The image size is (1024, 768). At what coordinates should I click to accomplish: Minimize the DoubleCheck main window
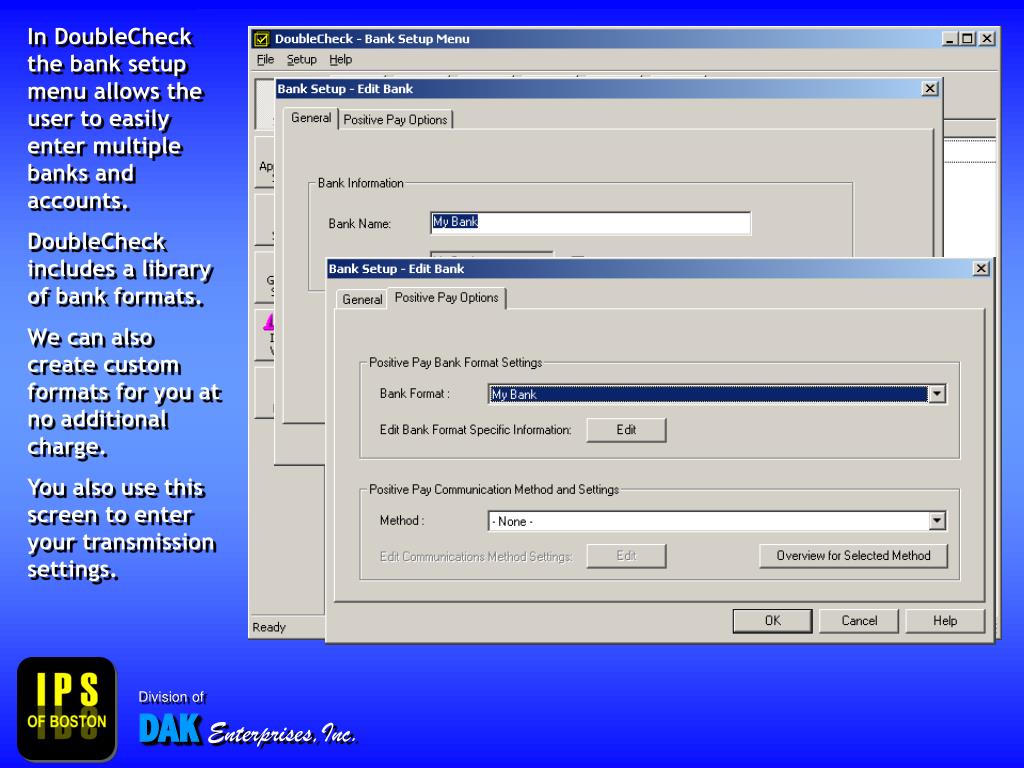click(950, 39)
